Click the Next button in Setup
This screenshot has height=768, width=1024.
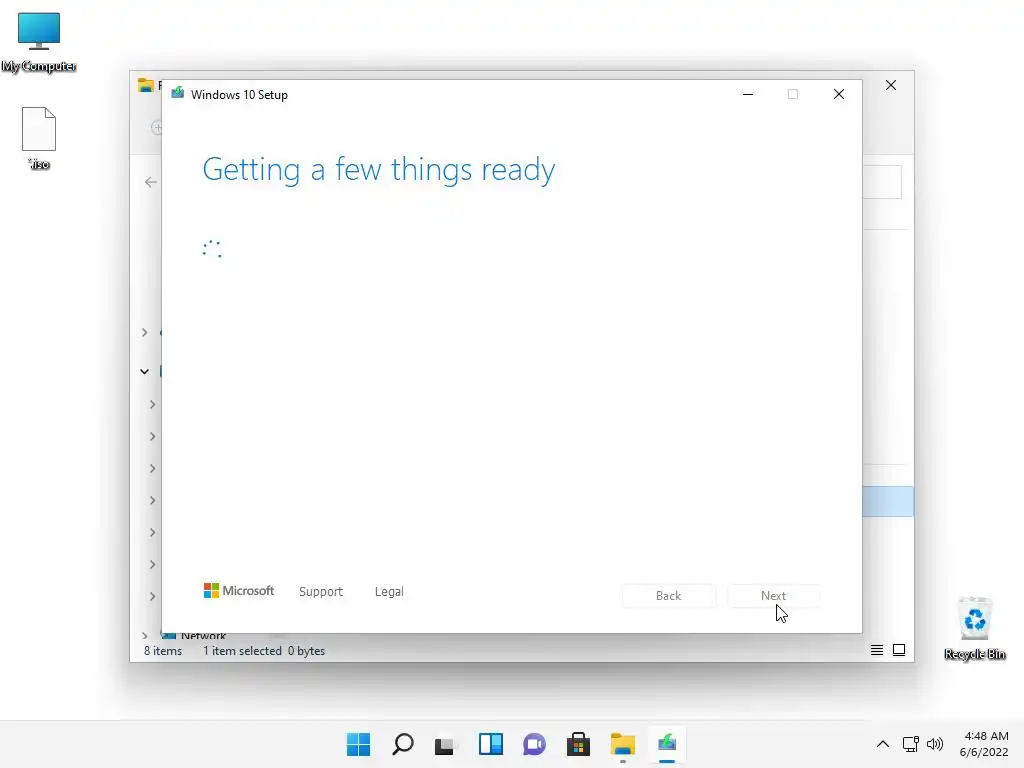click(x=773, y=596)
